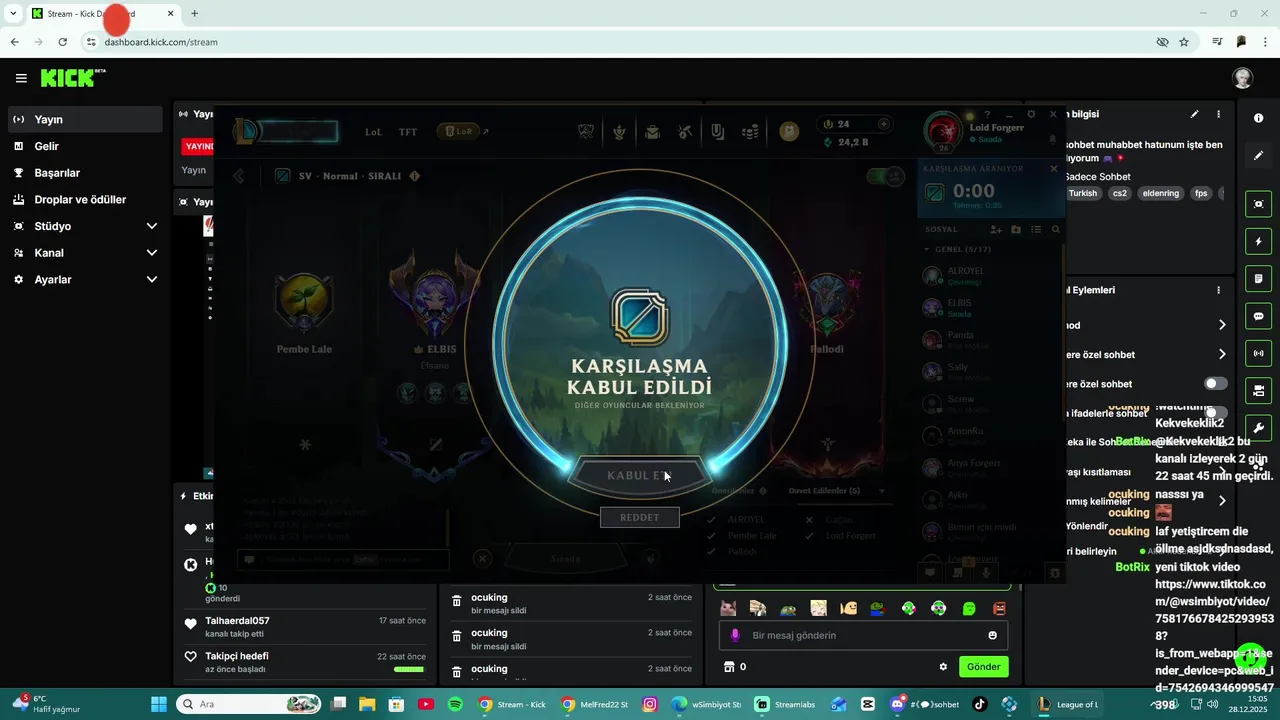Open stream info three-dot menu
The height and width of the screenshot is (720, 1280).
pos(1218,115)
